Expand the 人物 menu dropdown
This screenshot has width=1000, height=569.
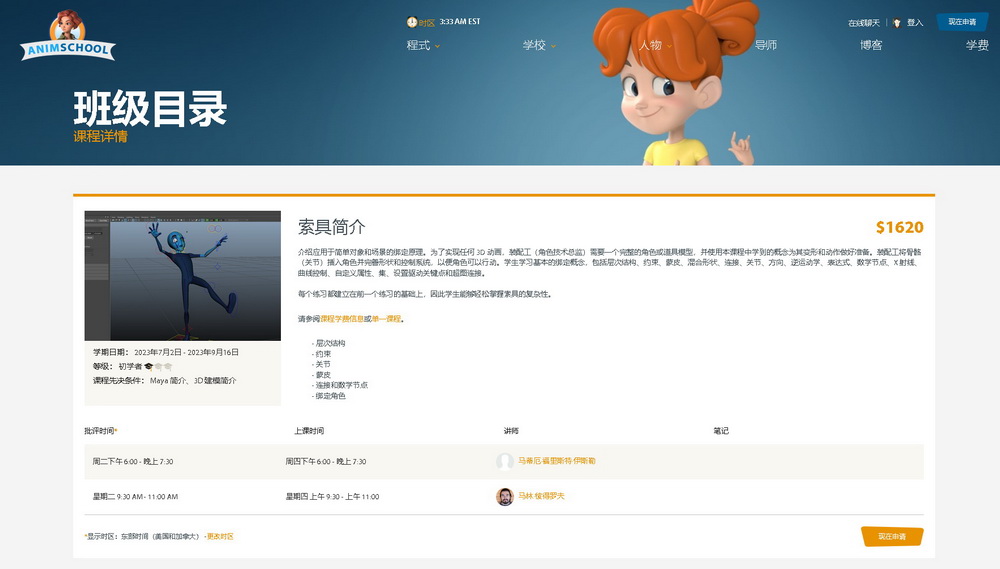coord(656,45)
